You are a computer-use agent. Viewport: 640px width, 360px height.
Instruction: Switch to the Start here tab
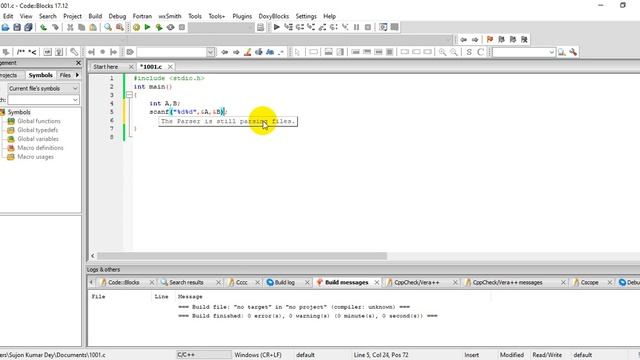[x=105, y=67]
